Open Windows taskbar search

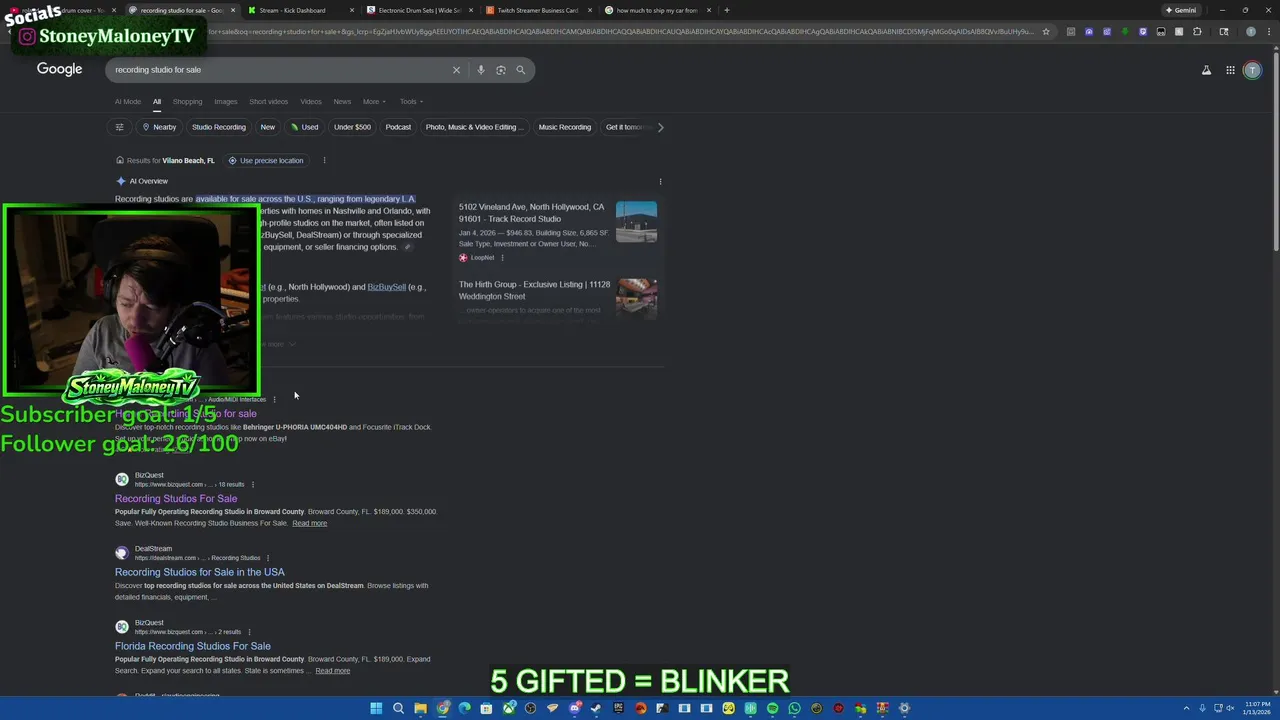(x=398, y=708)
